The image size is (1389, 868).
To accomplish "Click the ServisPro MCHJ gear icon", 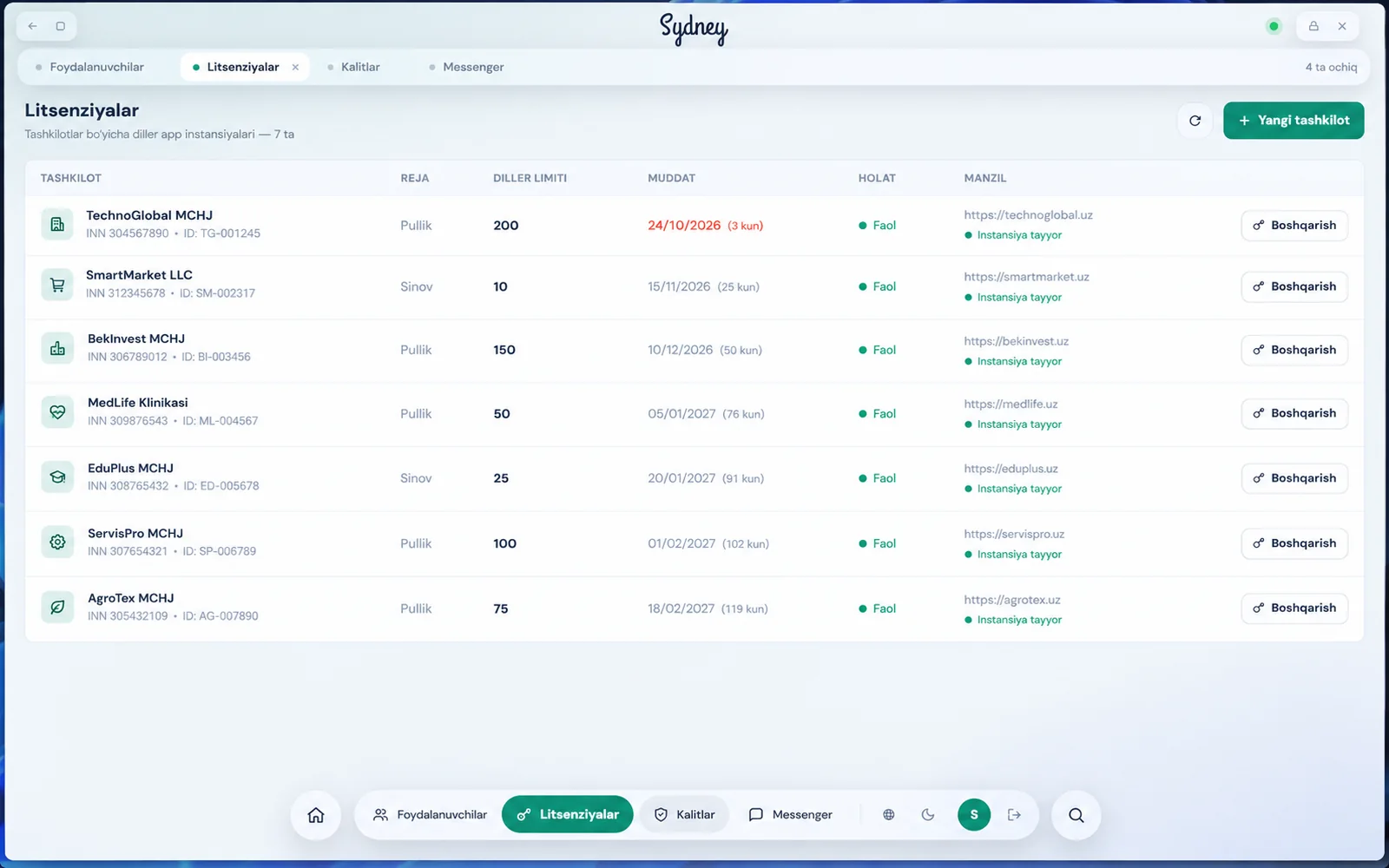I will [57, 542].
